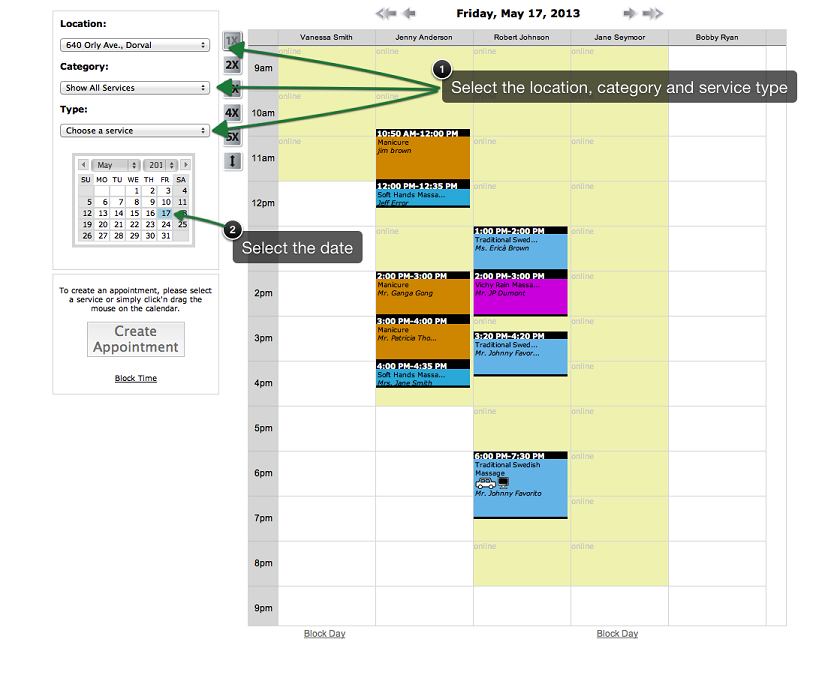
Task: Open the Type dropdown Choose a service
Action: [x=135, y=131]
